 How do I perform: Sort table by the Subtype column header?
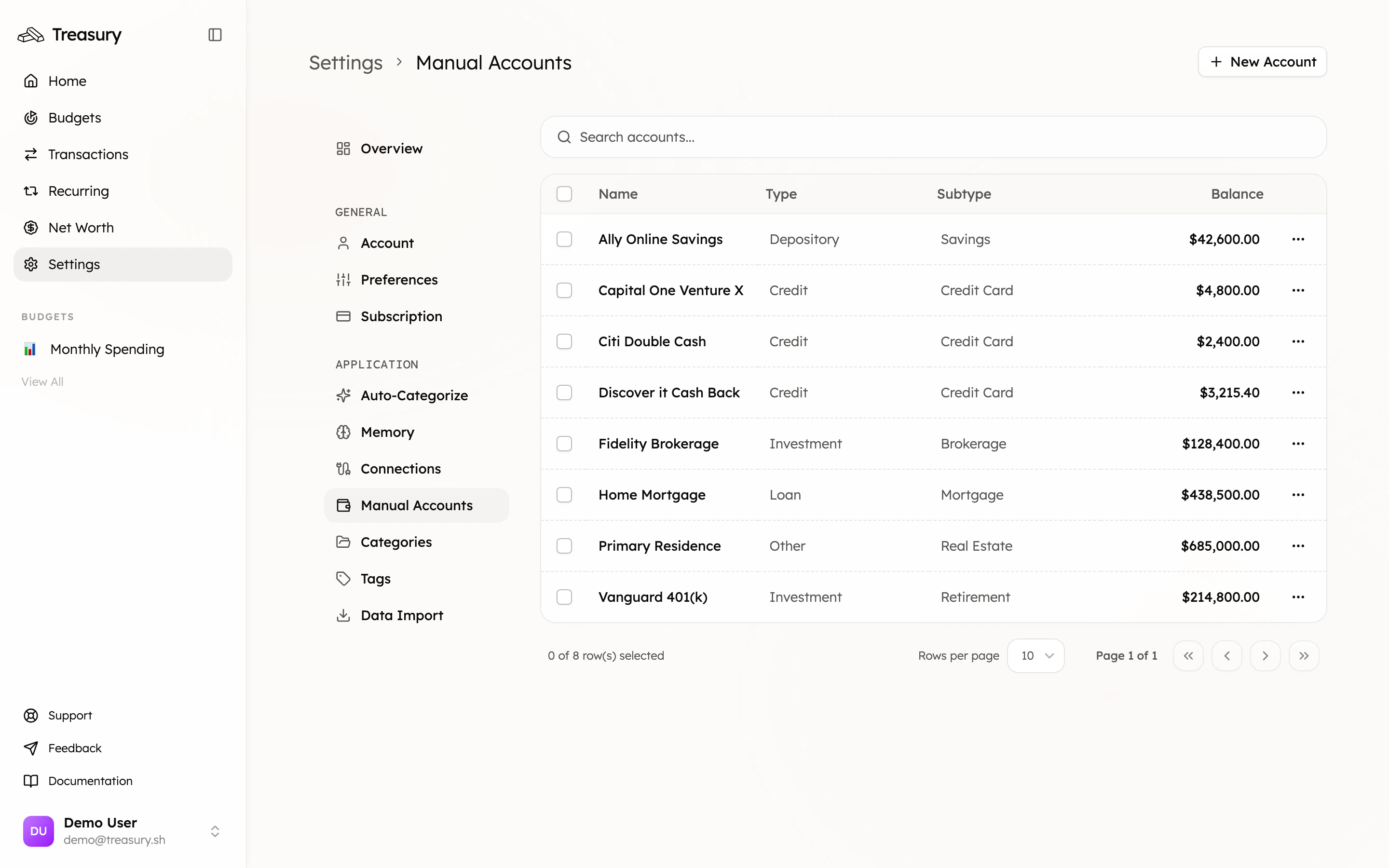tap(964, 194)
